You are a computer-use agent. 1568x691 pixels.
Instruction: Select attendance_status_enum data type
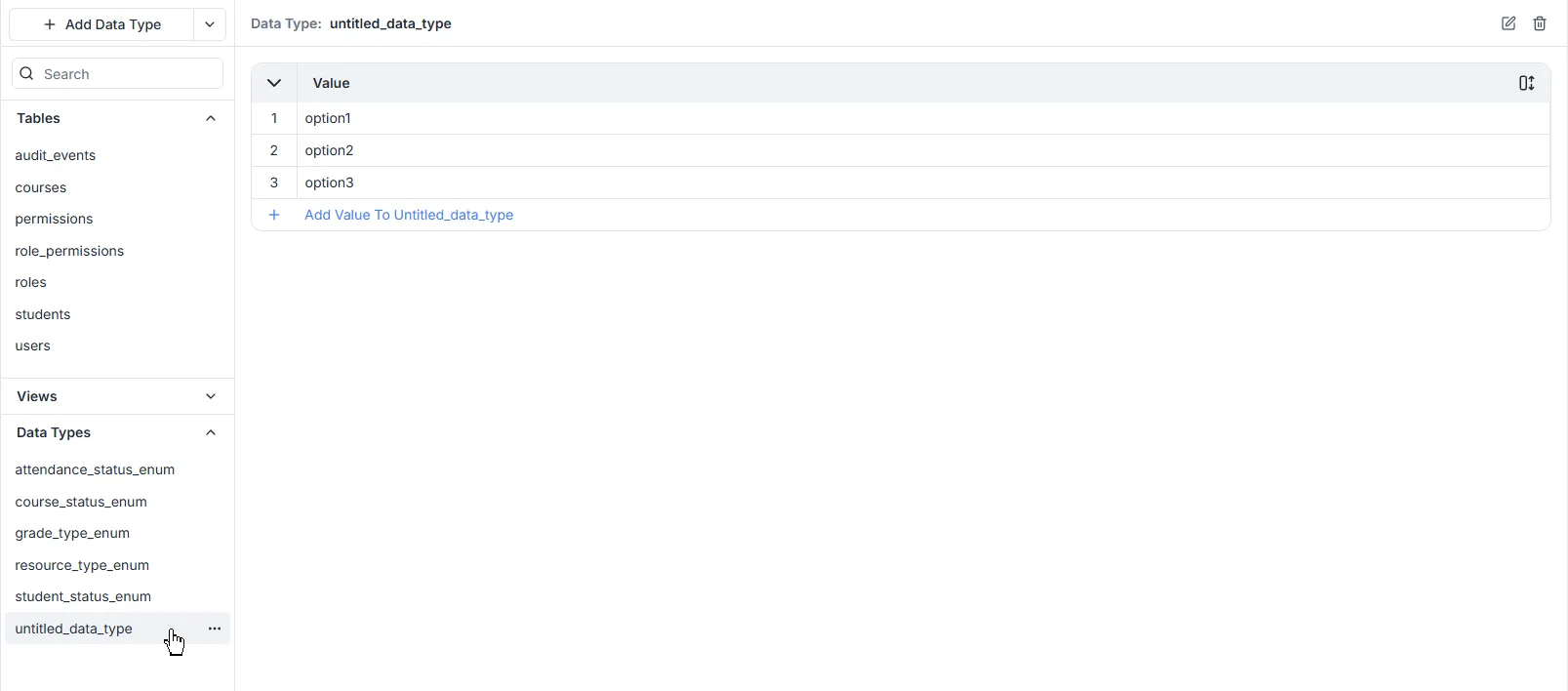95,469
